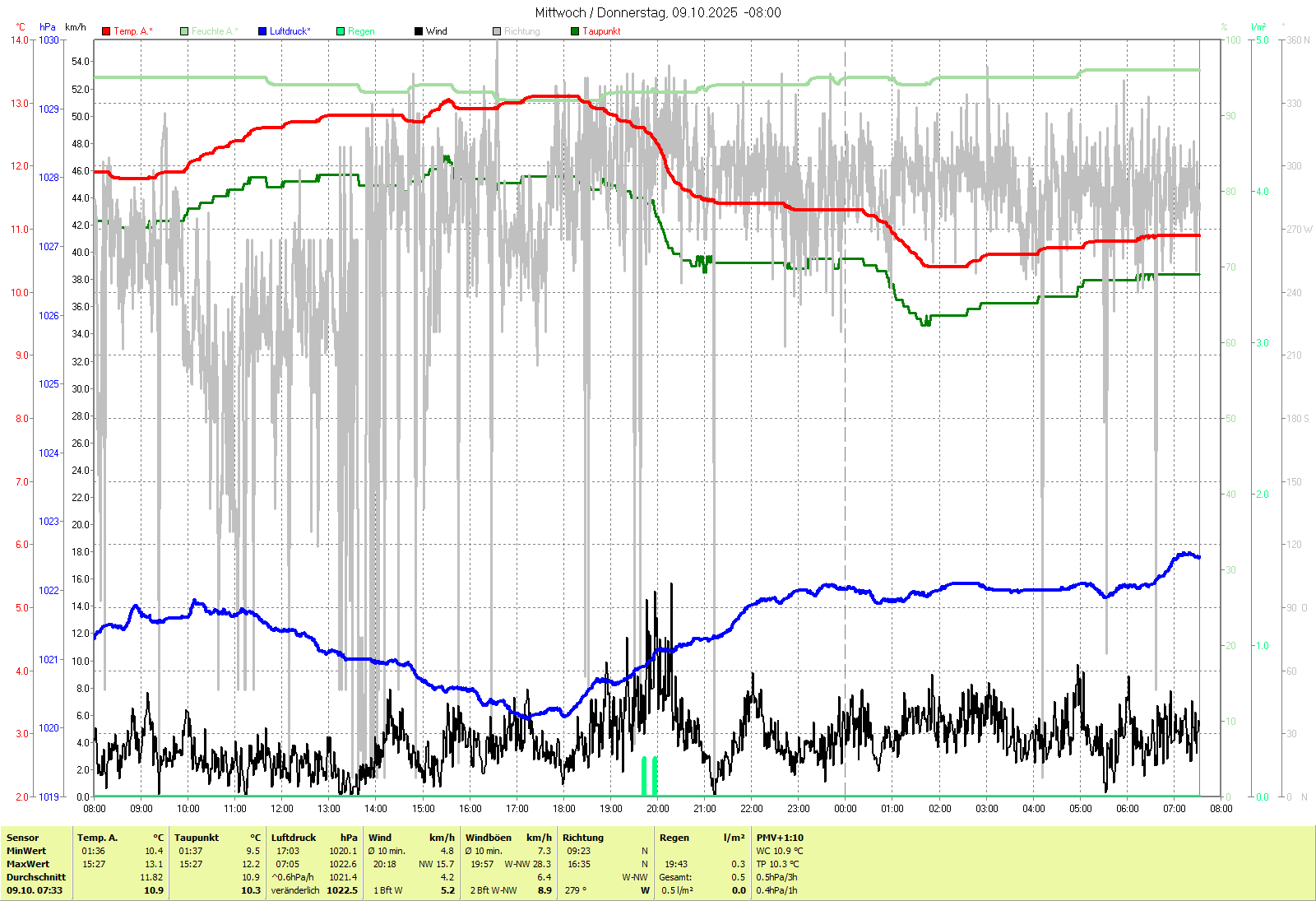Select the Sensor column header
The width and height of the screenshot is (1316, 901).
point(23,838)
